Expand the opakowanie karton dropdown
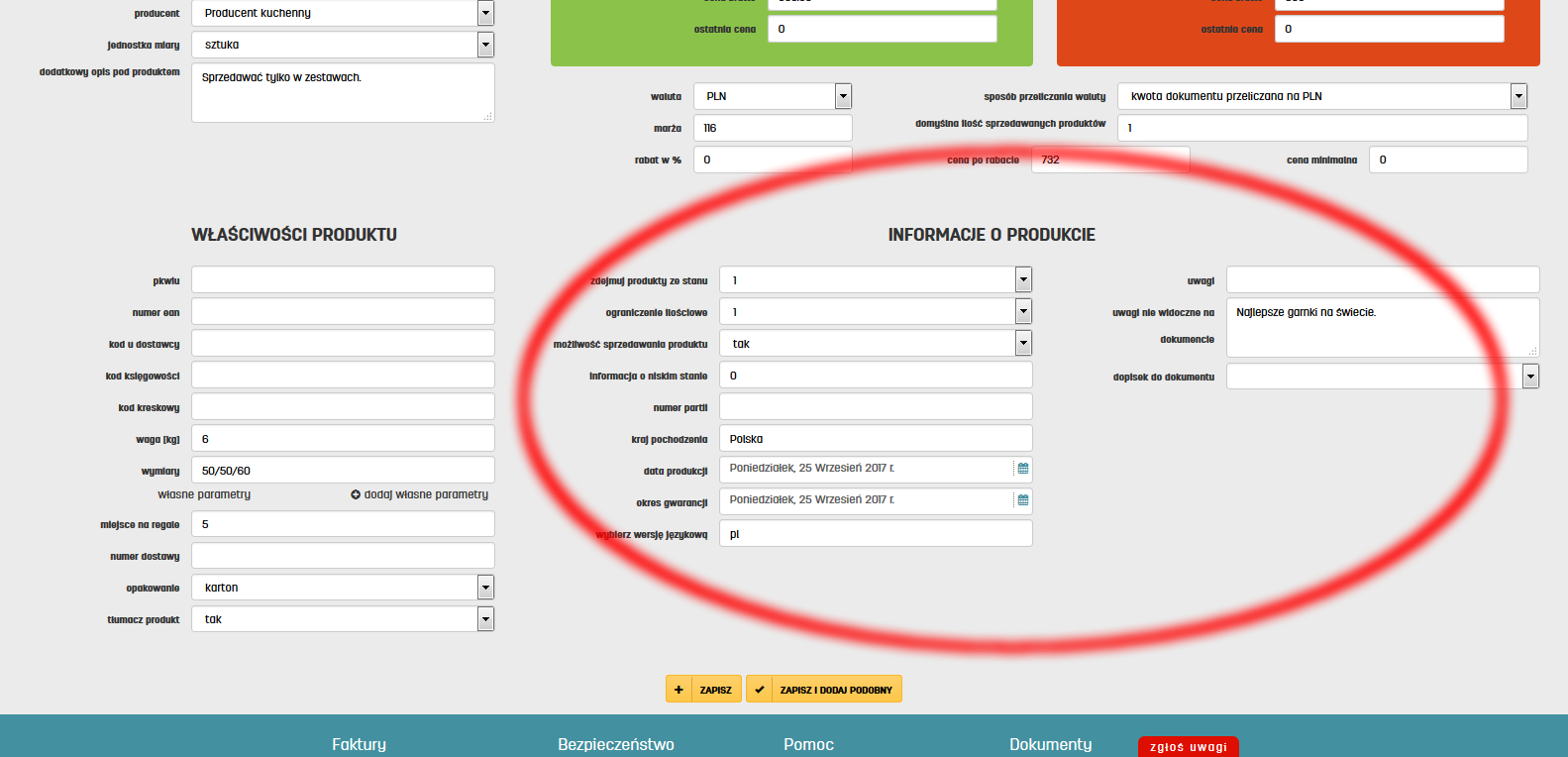Image resolution: width=1568 pixels, height=757 pixels. (x=485, y=588)
